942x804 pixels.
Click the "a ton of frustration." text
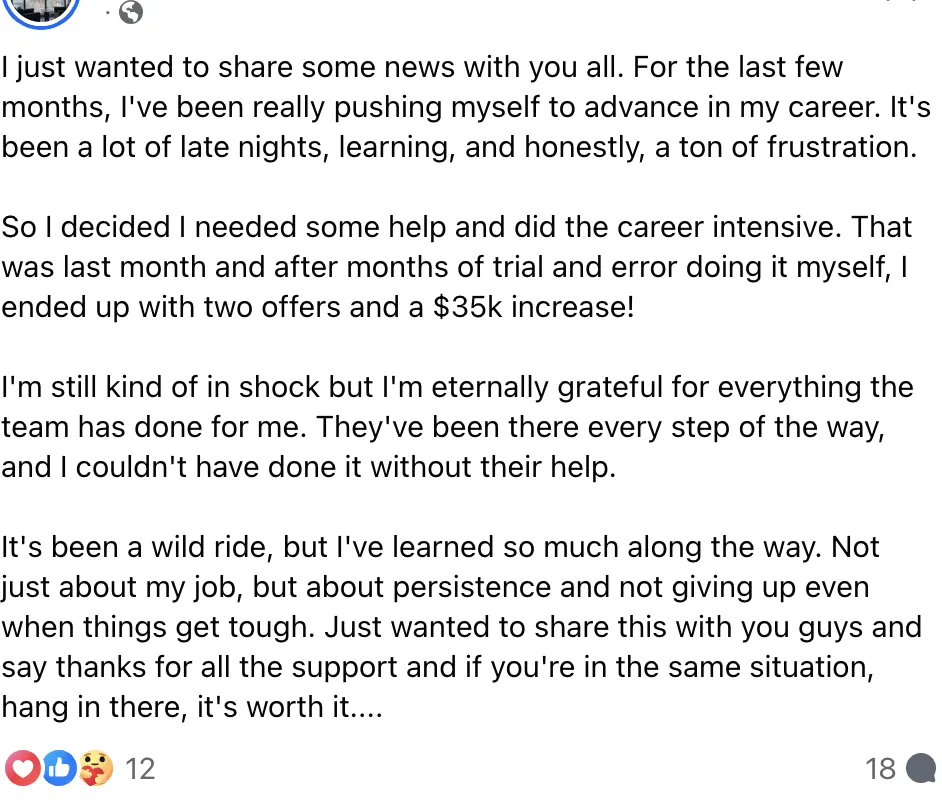786,147
